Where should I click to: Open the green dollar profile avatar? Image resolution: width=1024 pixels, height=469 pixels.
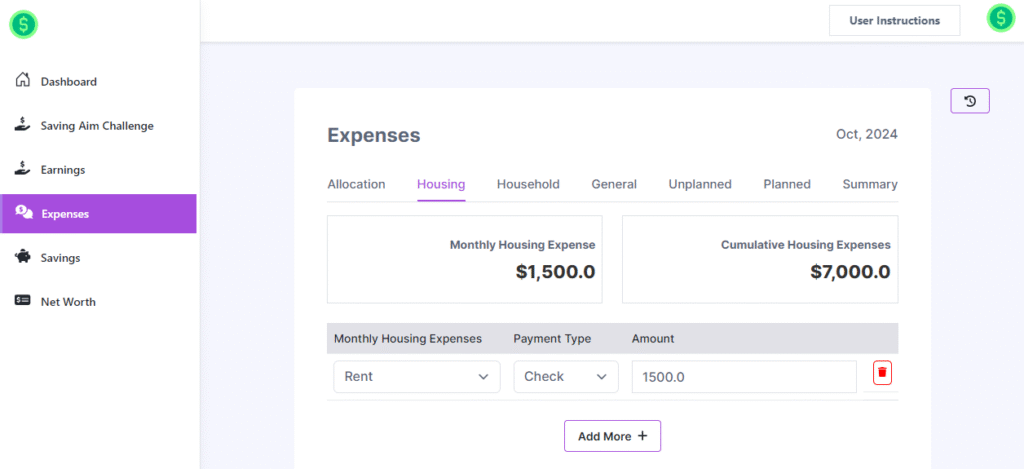click(1000, 19)
